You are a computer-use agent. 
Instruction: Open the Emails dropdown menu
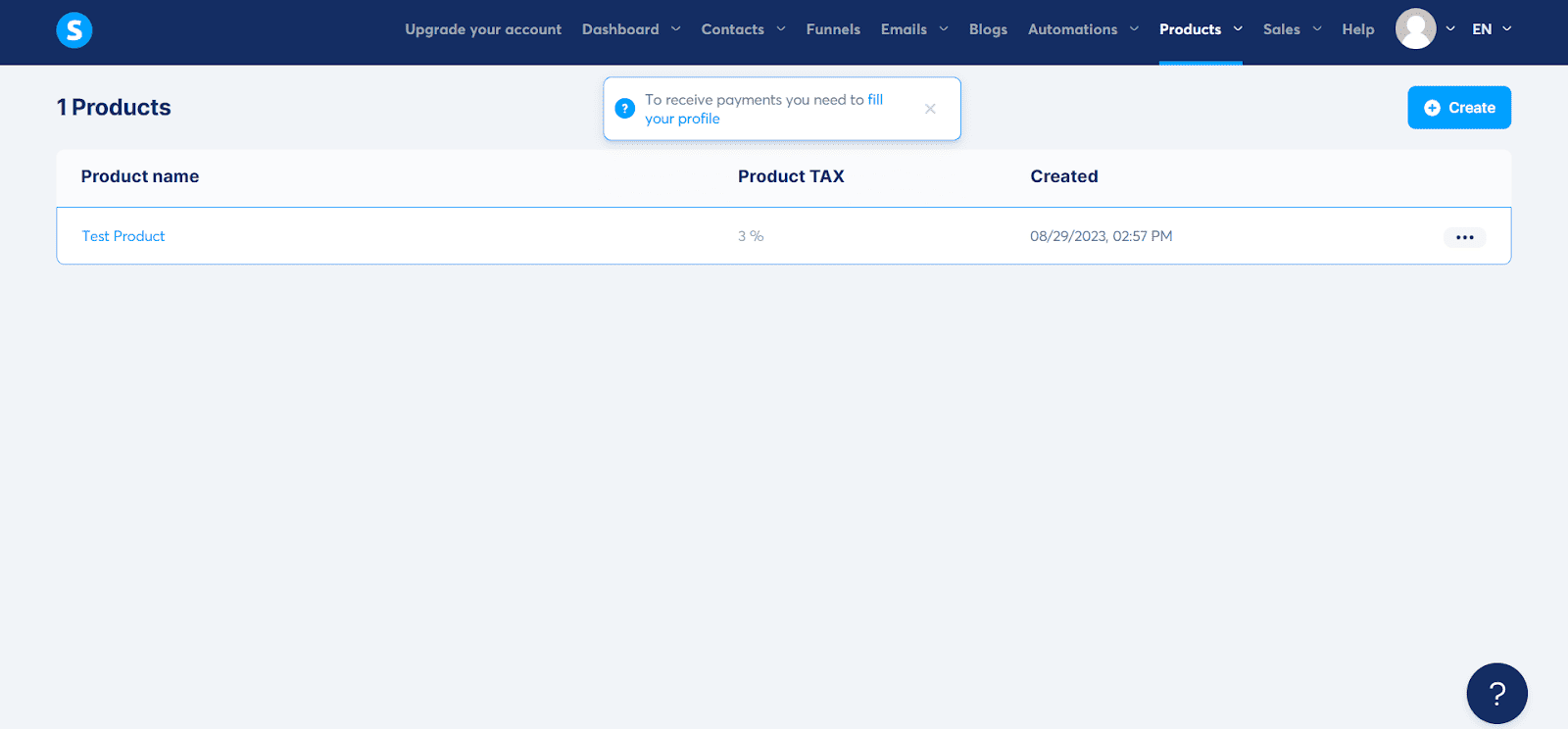coord(913,29)
